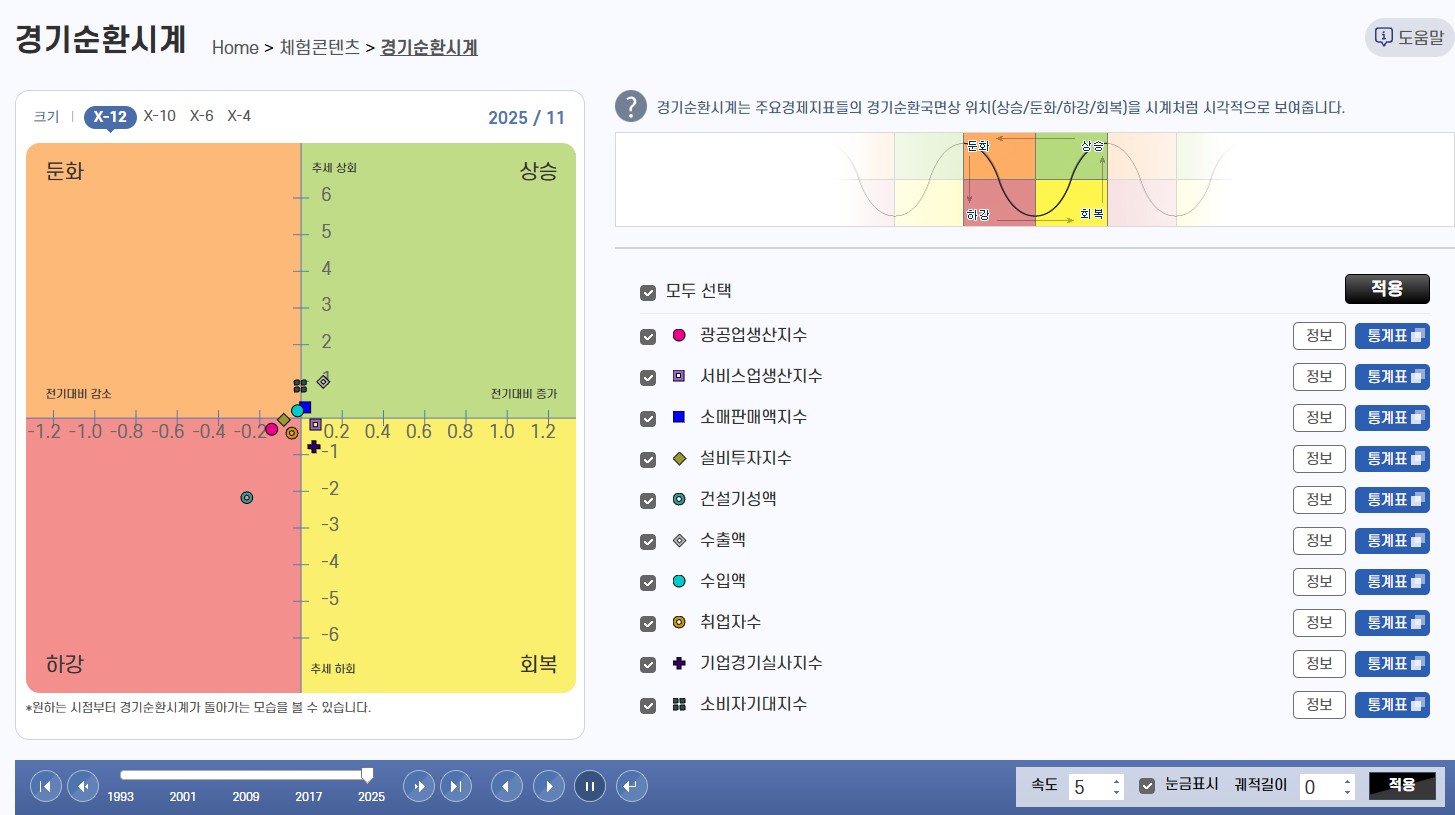Uncheck the 건설기성액 checkbox
This screenshot has height=815, width=1455.
click(x=648, y=500)
